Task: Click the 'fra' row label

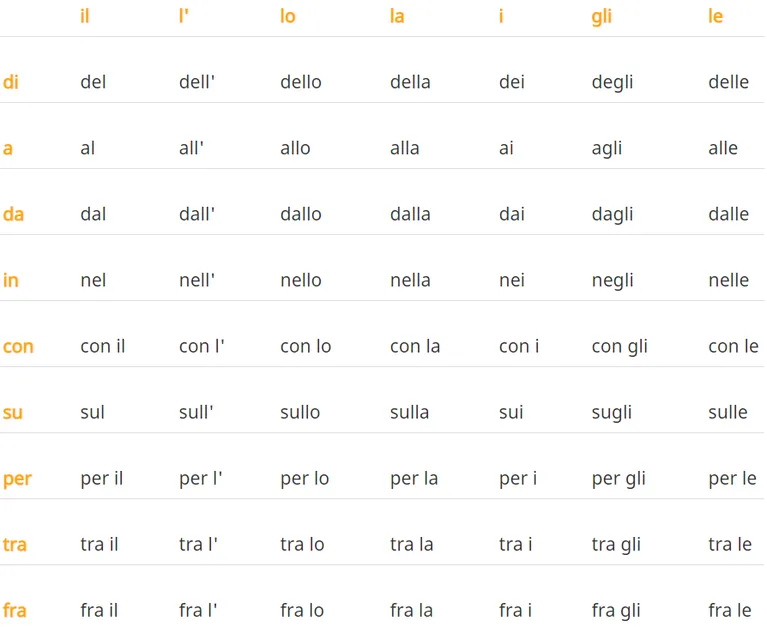Action: (x=15, y=610)
